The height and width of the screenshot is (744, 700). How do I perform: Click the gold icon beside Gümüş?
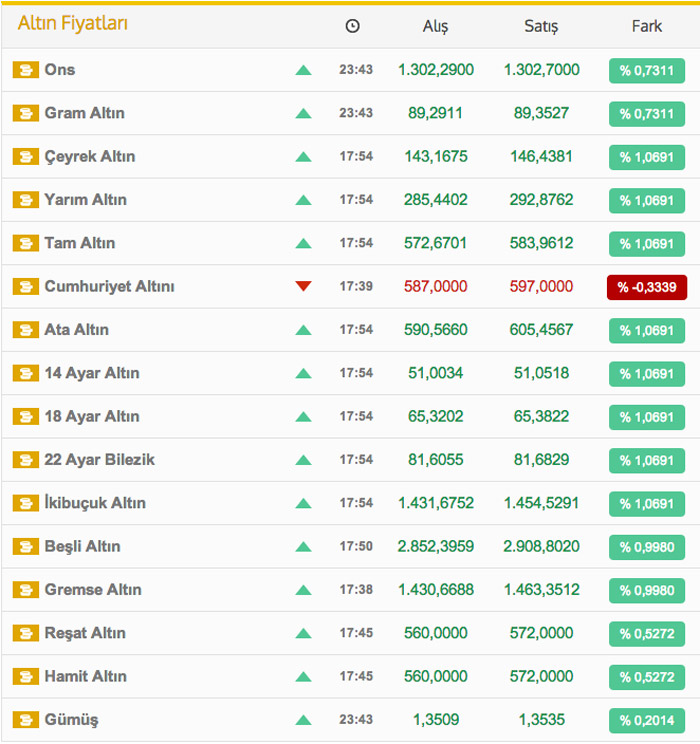pos(25,720)
